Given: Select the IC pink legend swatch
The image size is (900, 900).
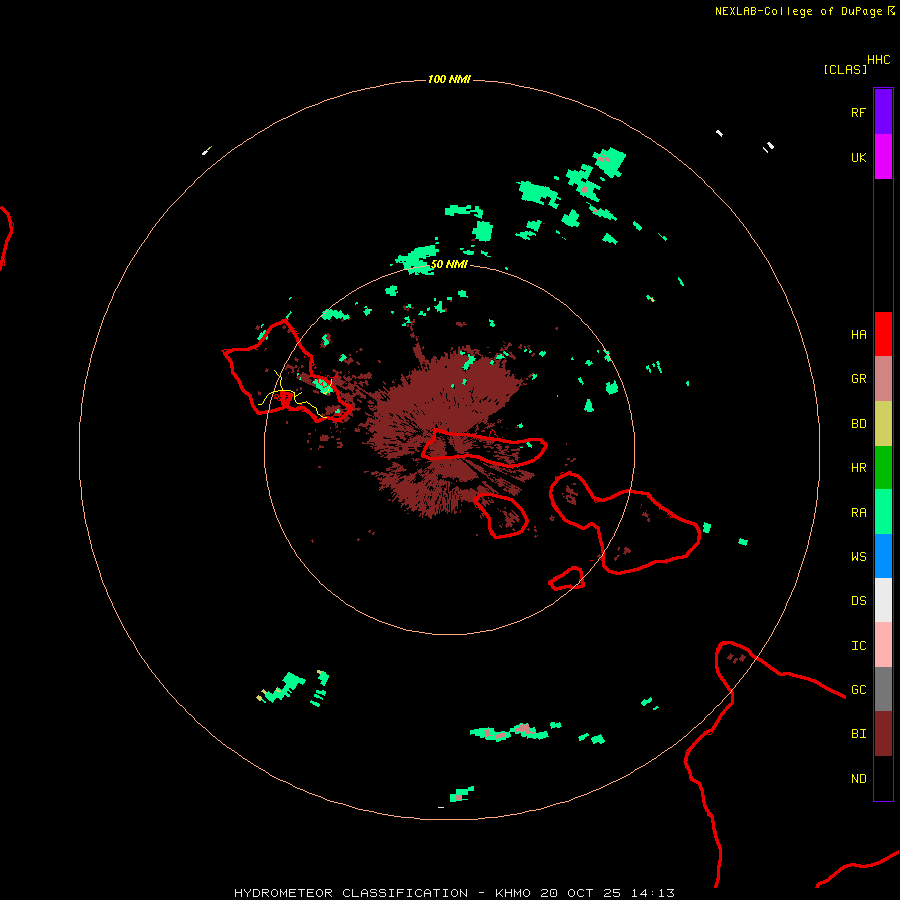Looking at the screenshot, I should [883, 645].
